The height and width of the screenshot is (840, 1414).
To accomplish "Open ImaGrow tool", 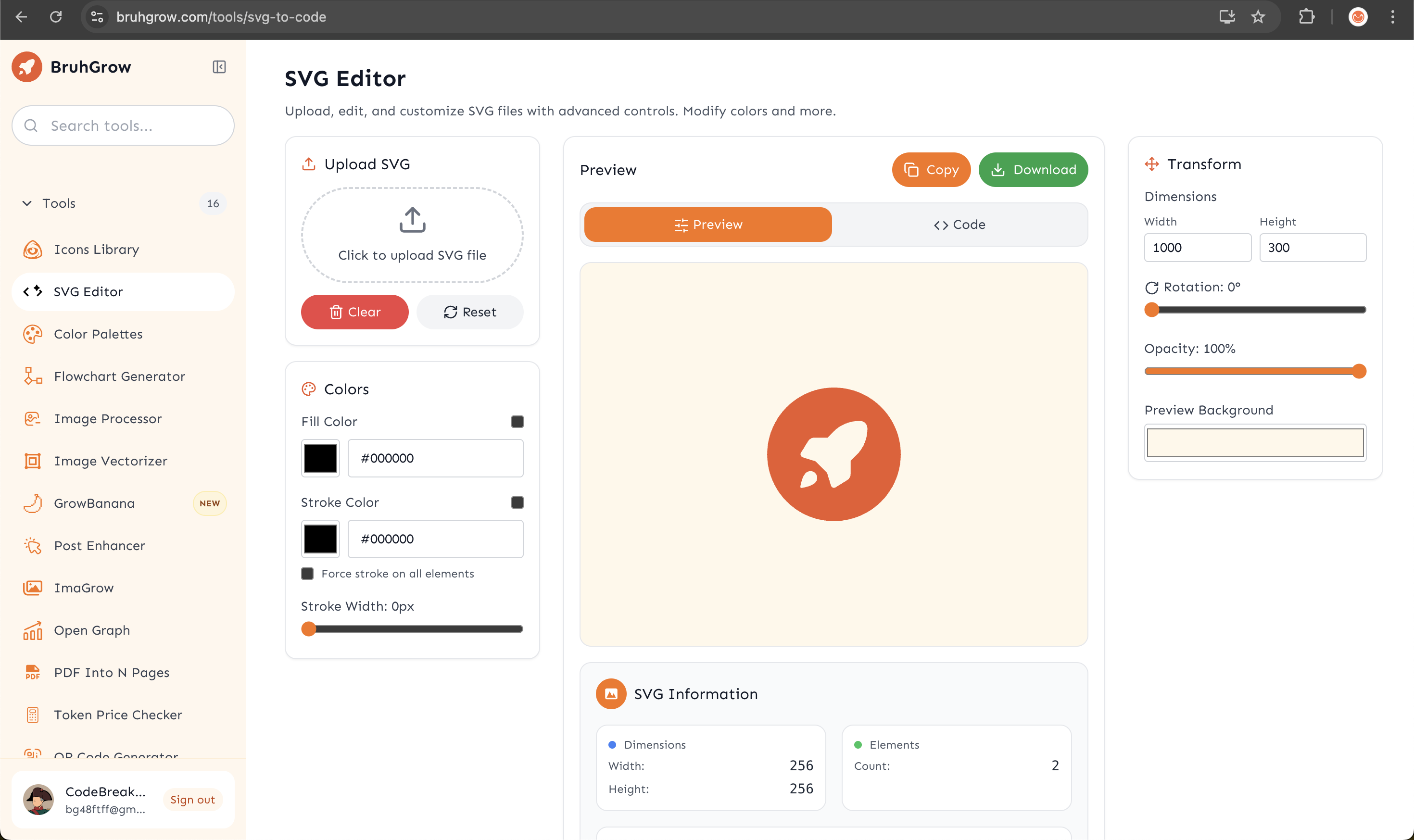I will point(123,588).
